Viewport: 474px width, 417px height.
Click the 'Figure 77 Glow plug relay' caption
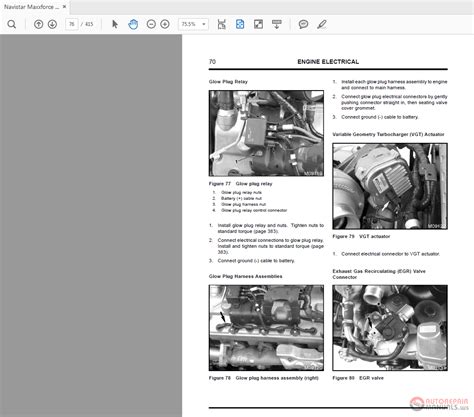click(x=240, y=184)
